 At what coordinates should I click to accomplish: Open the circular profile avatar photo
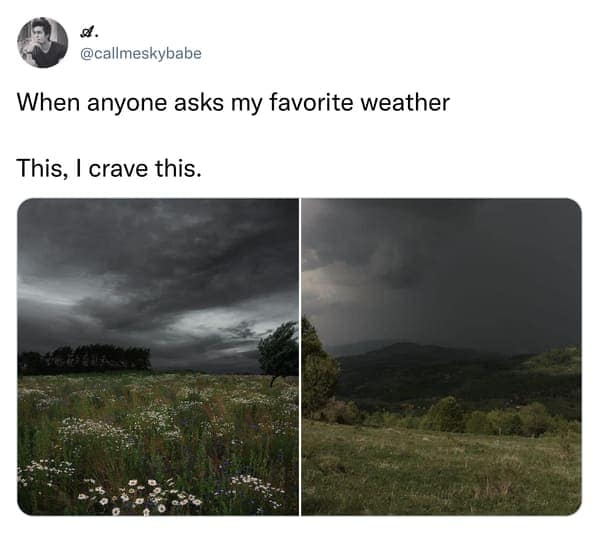43,42
